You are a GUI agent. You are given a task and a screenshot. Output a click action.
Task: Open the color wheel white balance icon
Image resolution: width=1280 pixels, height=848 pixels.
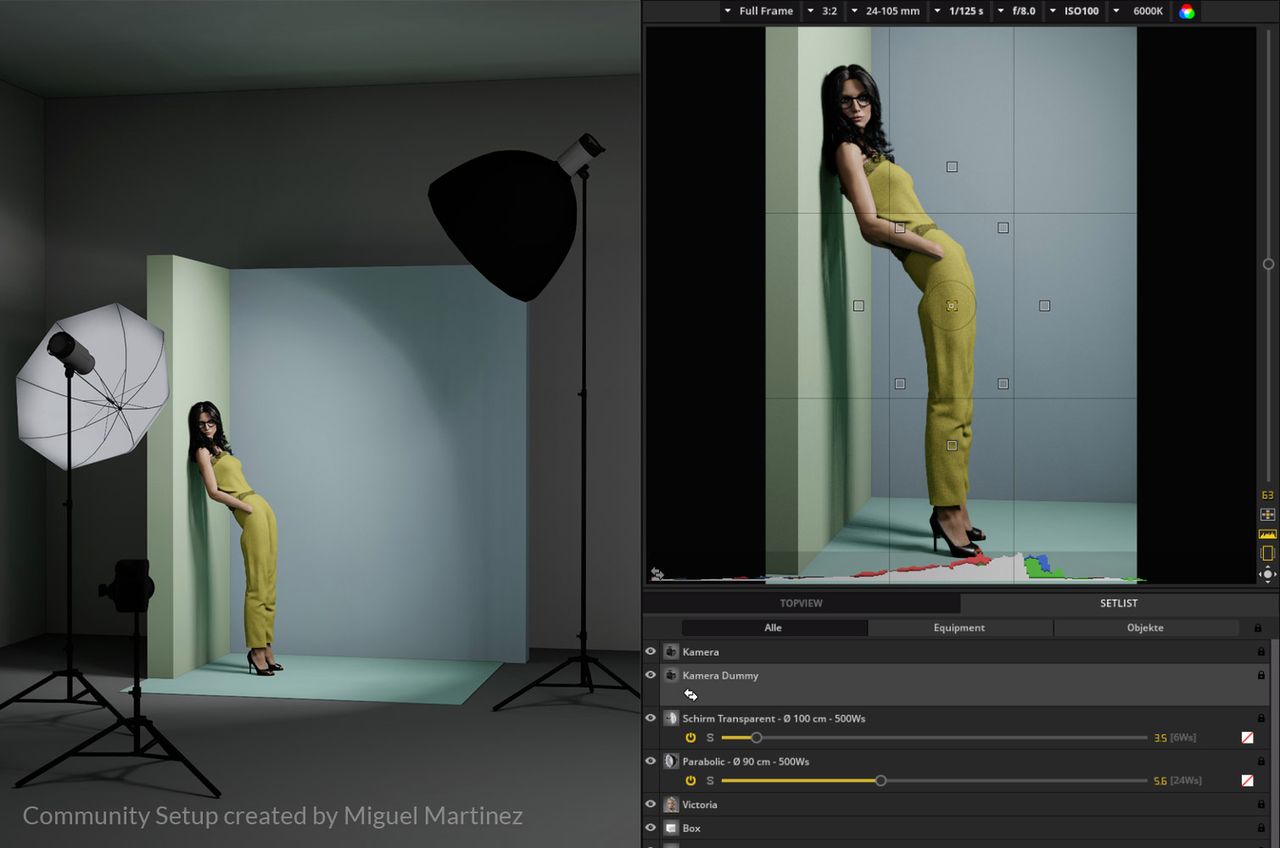click(x=1187, y=12)
